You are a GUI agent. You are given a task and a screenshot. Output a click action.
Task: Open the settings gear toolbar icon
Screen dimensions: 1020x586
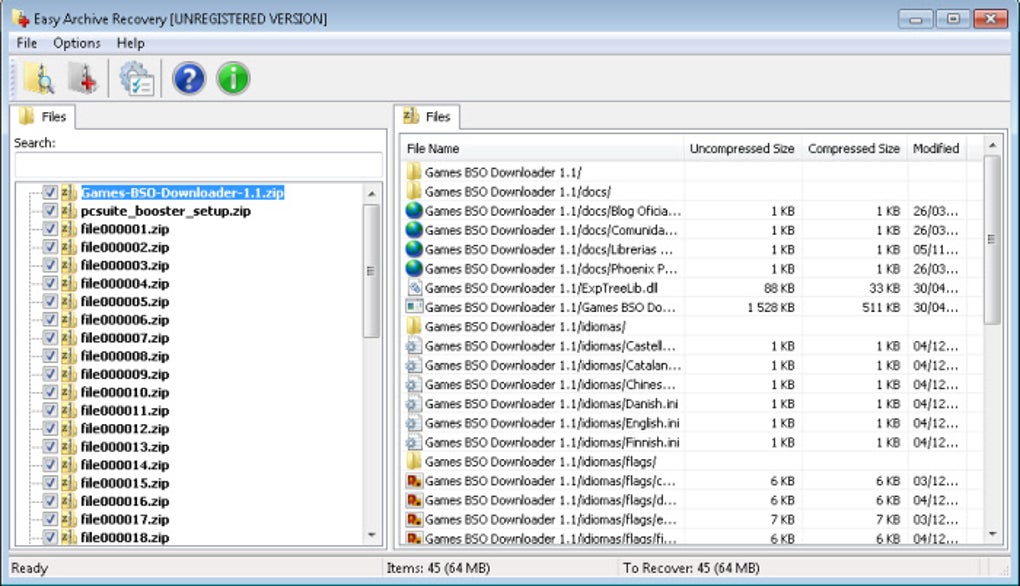pyautogui.click(x=135, y=76)
